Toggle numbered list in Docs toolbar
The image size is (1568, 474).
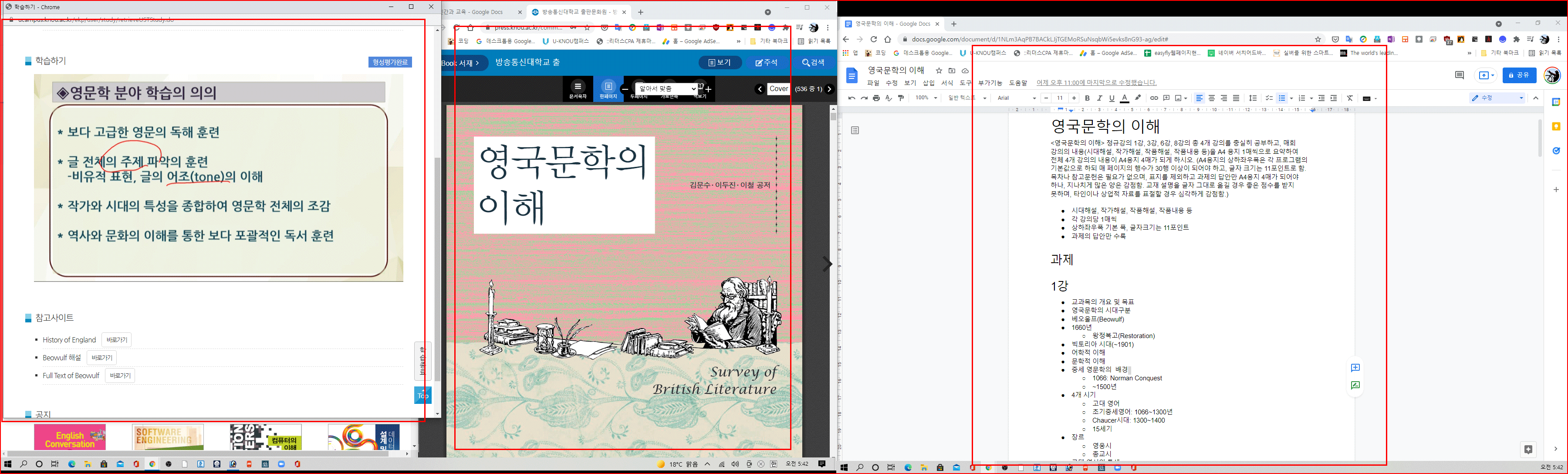click(1302, 98)
